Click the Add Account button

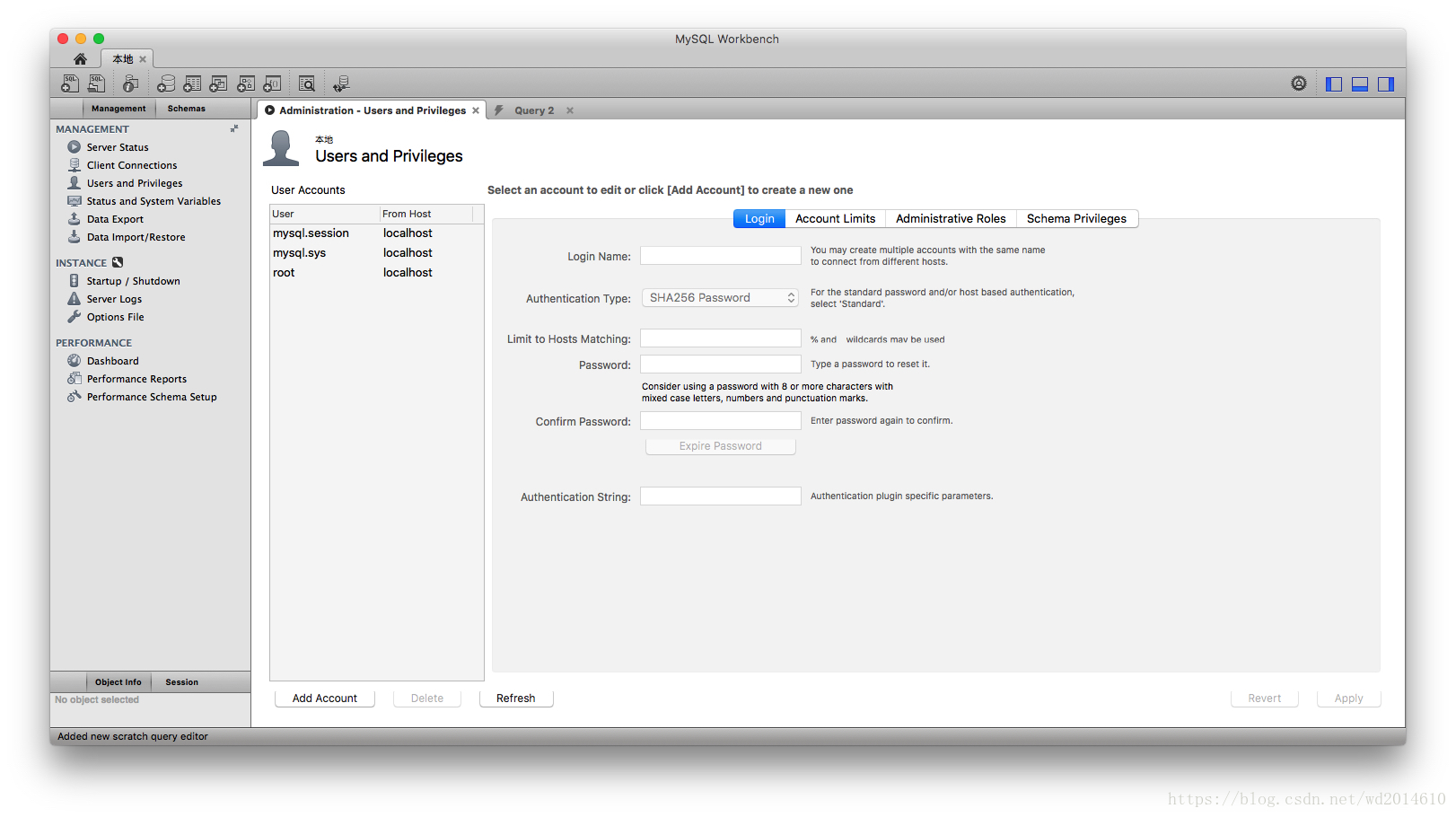tap(324, 698)
